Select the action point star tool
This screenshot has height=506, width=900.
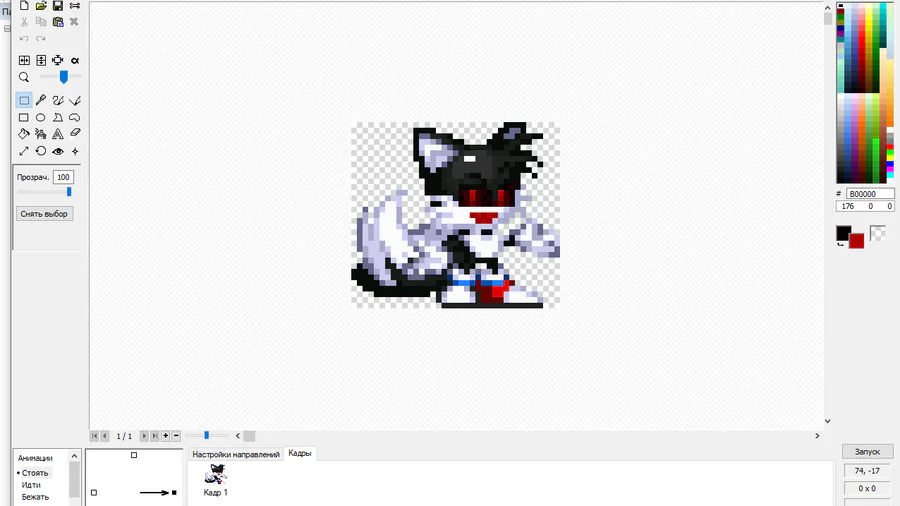click(x=75, y=151)
